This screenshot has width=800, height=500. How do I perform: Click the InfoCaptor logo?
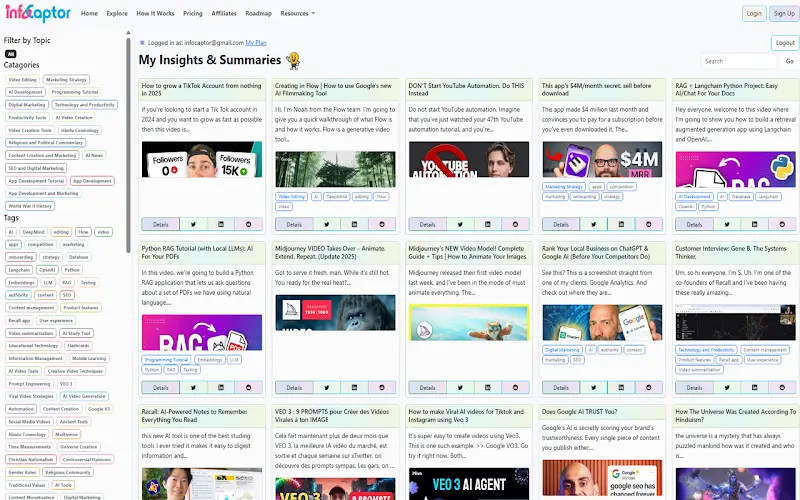(x=38, y=13)
